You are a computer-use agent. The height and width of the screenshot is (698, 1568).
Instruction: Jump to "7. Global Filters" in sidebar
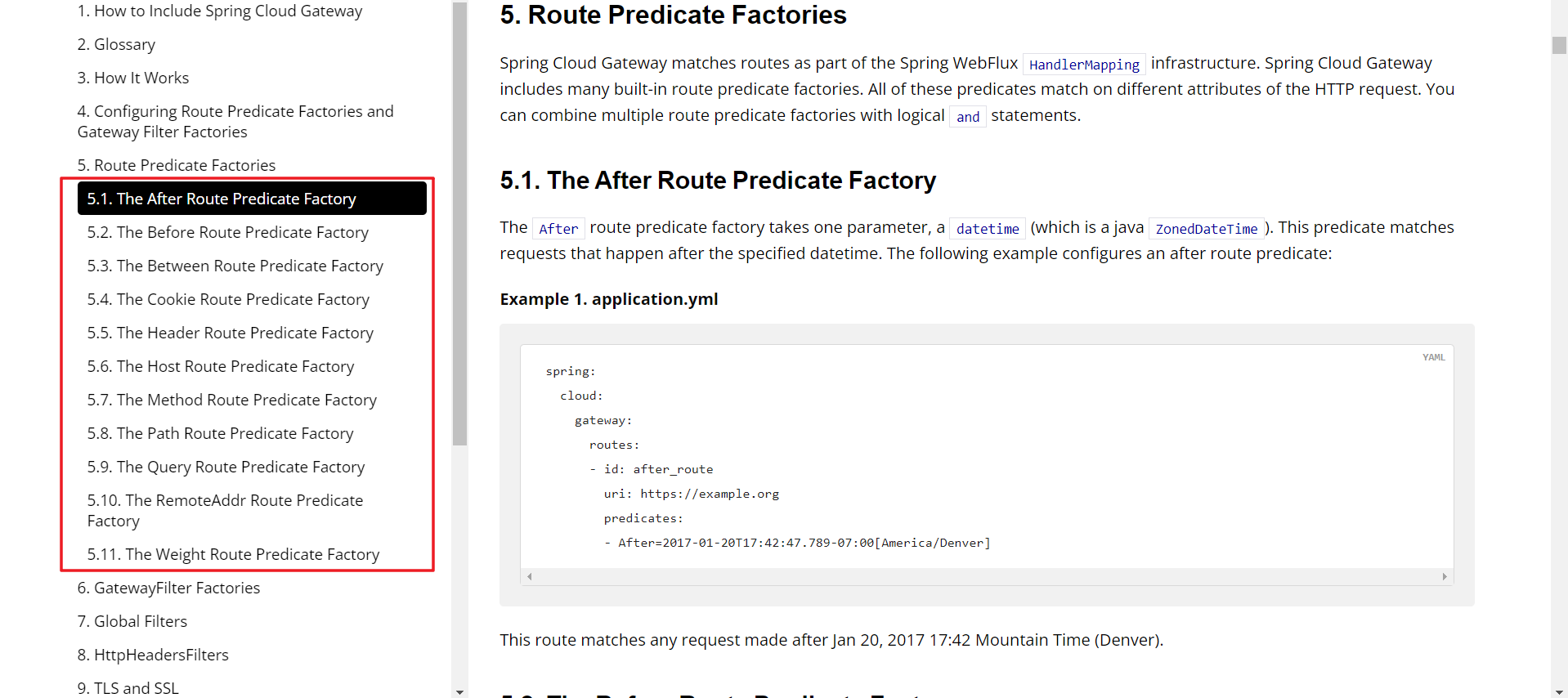[132, 621]
